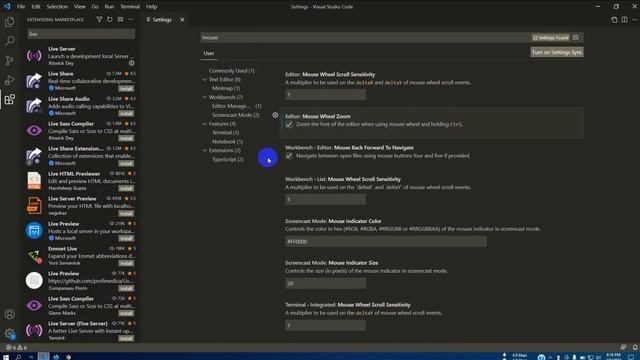640x360 pixels.
Task: Select the Live Sass Compiler by Ritwick Dey
Action: pyautogui.click(x=81, y=131)
